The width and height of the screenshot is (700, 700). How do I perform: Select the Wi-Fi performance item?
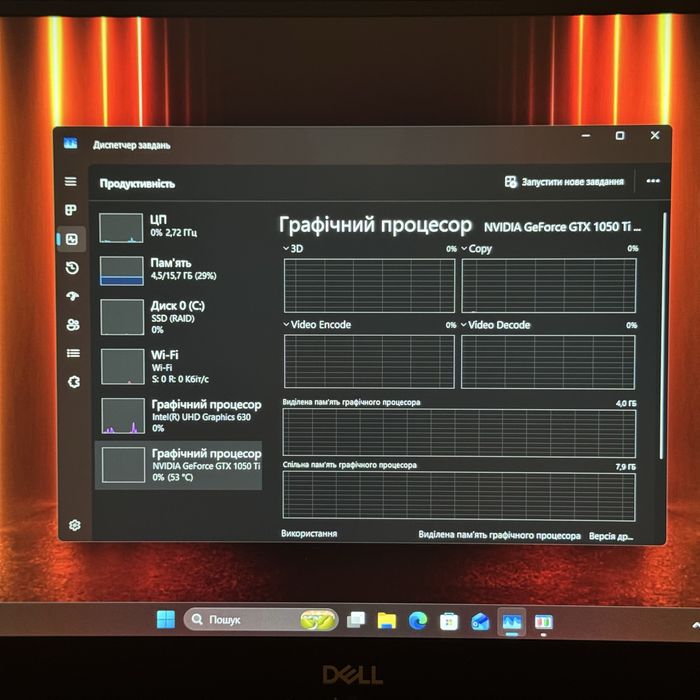pyautogui.click(x=179, y=367)
